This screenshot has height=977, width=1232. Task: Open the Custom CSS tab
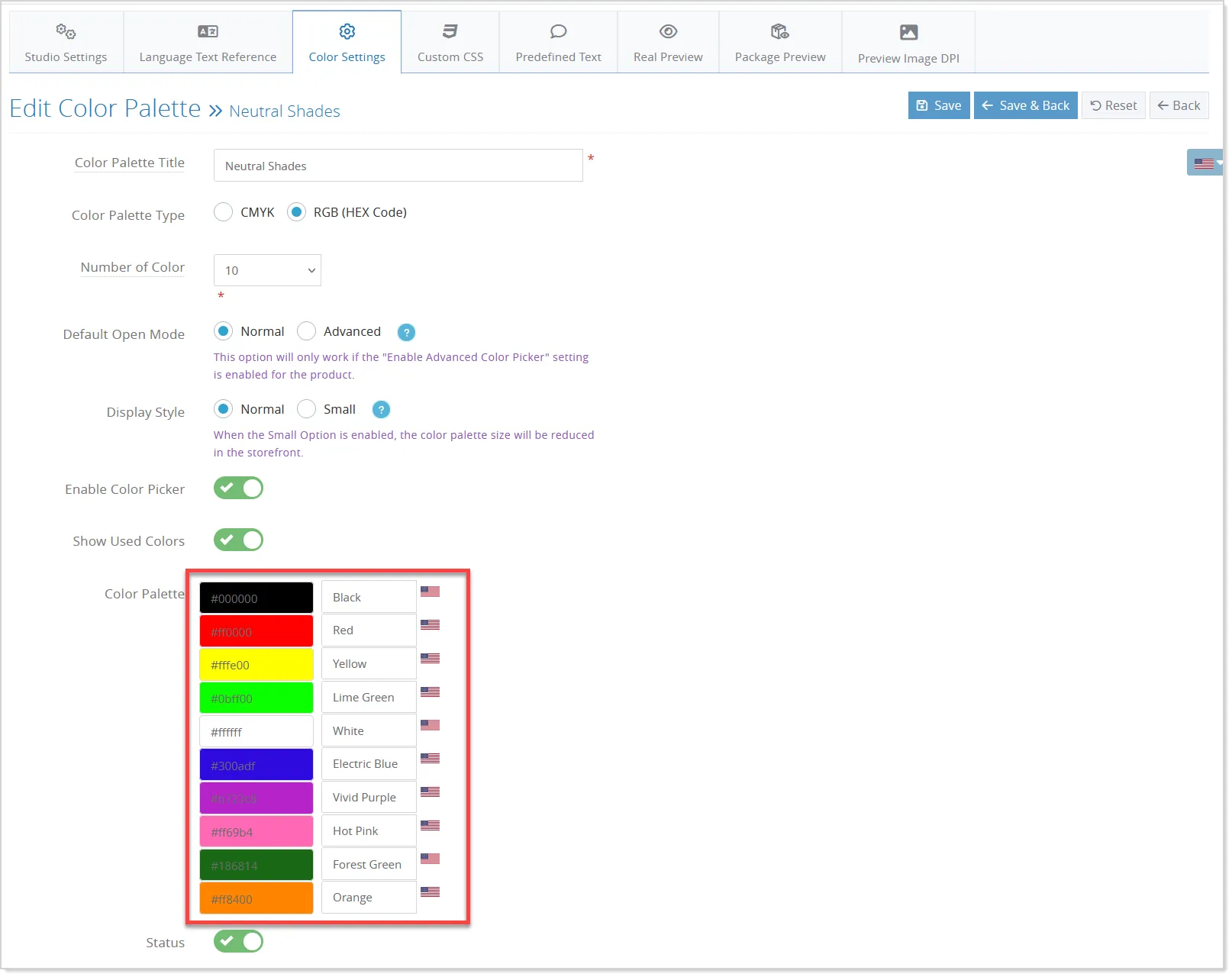pyautogui.click(x=450, y=43)
